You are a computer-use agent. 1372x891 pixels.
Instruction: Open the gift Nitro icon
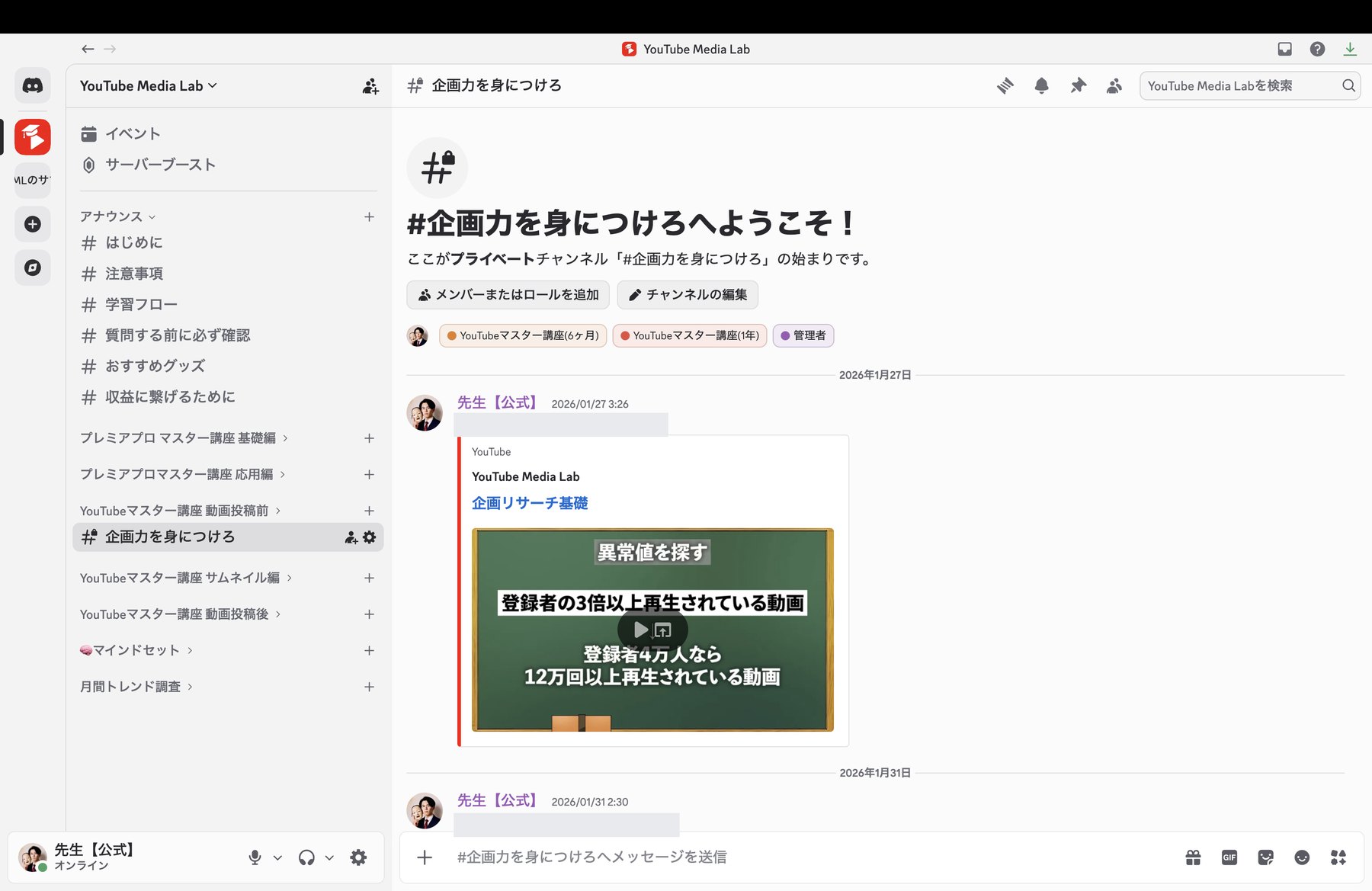click(1194, 857)
